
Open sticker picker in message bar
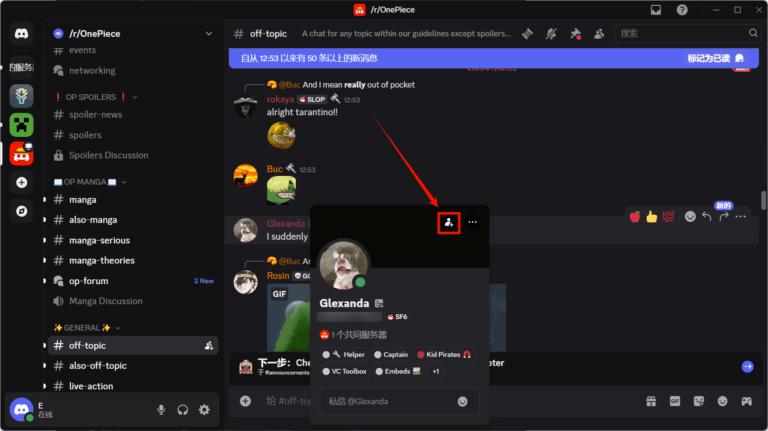(699, 402)
